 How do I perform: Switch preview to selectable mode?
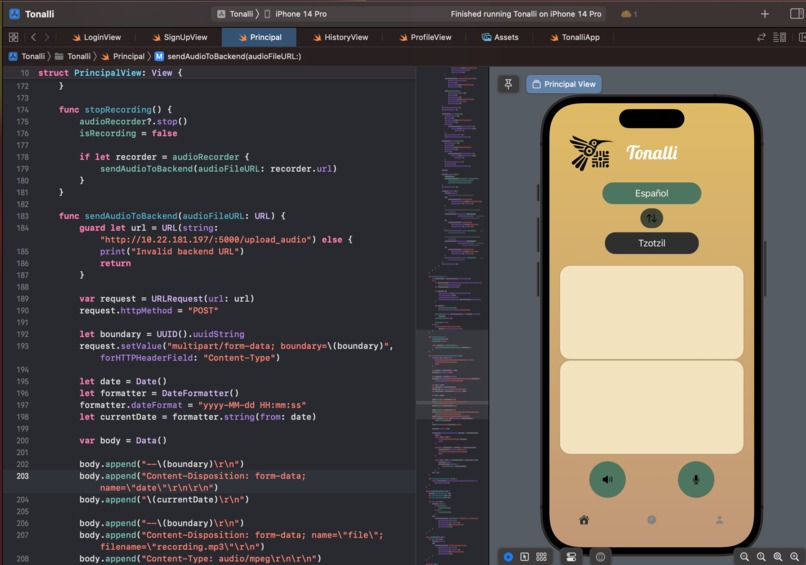(x=524, y=557)
